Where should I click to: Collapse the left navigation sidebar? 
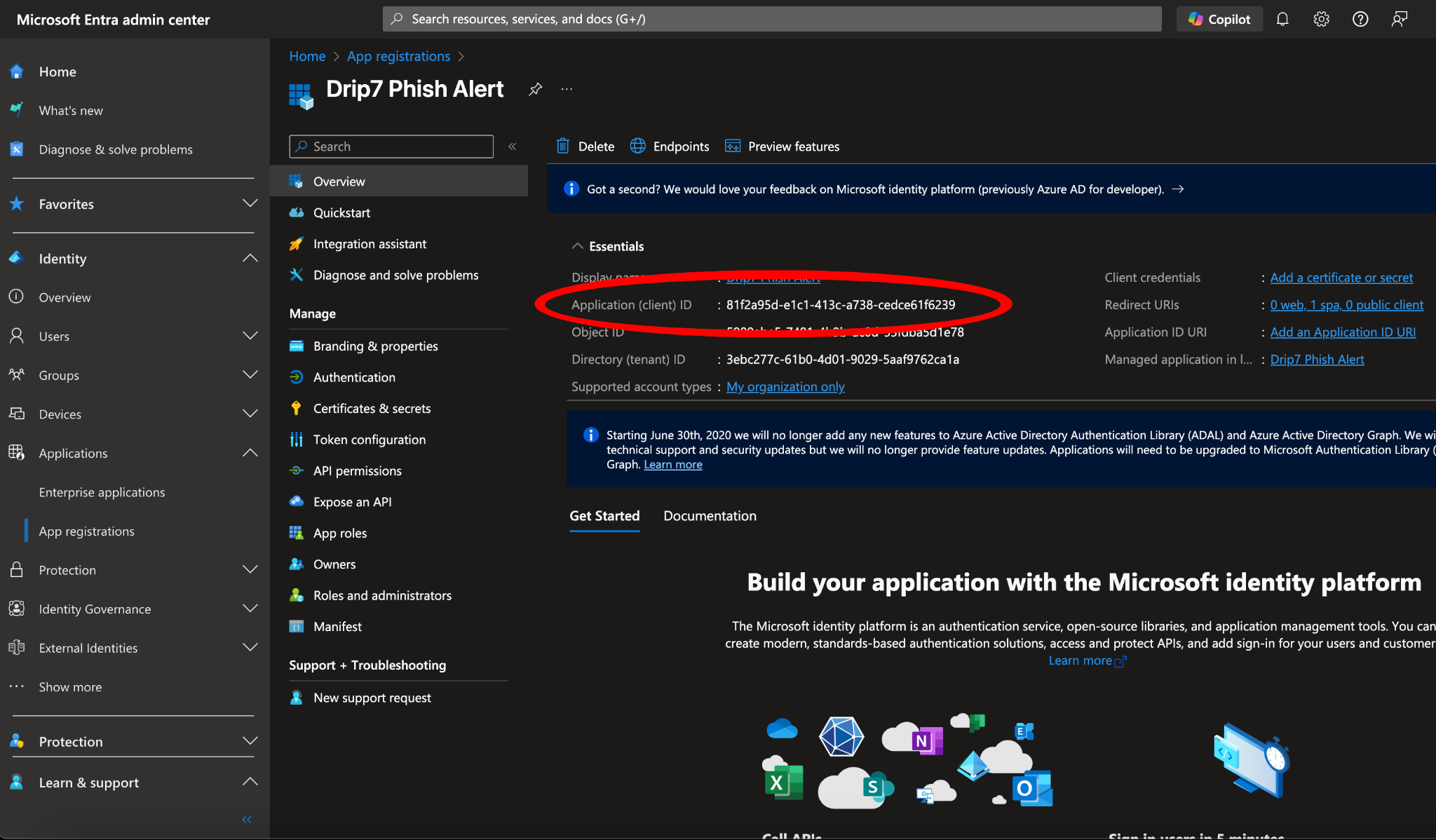(247, 819)
